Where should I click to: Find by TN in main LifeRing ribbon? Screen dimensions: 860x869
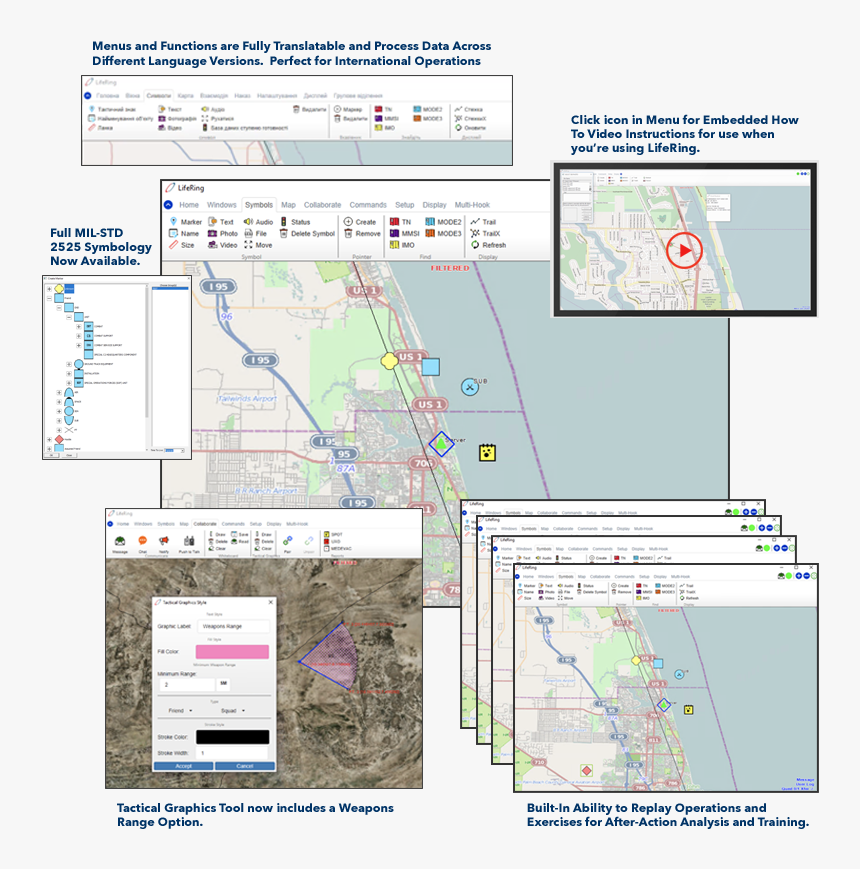pos(400,222)
